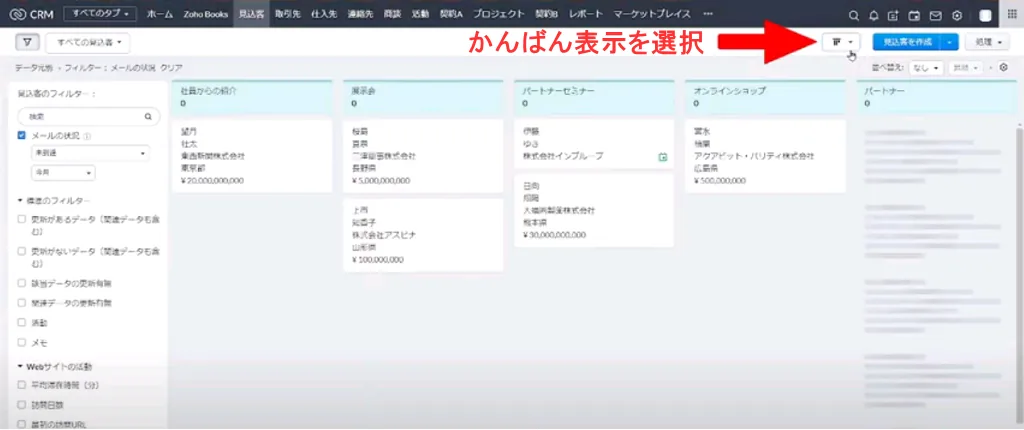Click the kanban view icon
This screenshot has height=430, width=1024.
click(837, 42)
